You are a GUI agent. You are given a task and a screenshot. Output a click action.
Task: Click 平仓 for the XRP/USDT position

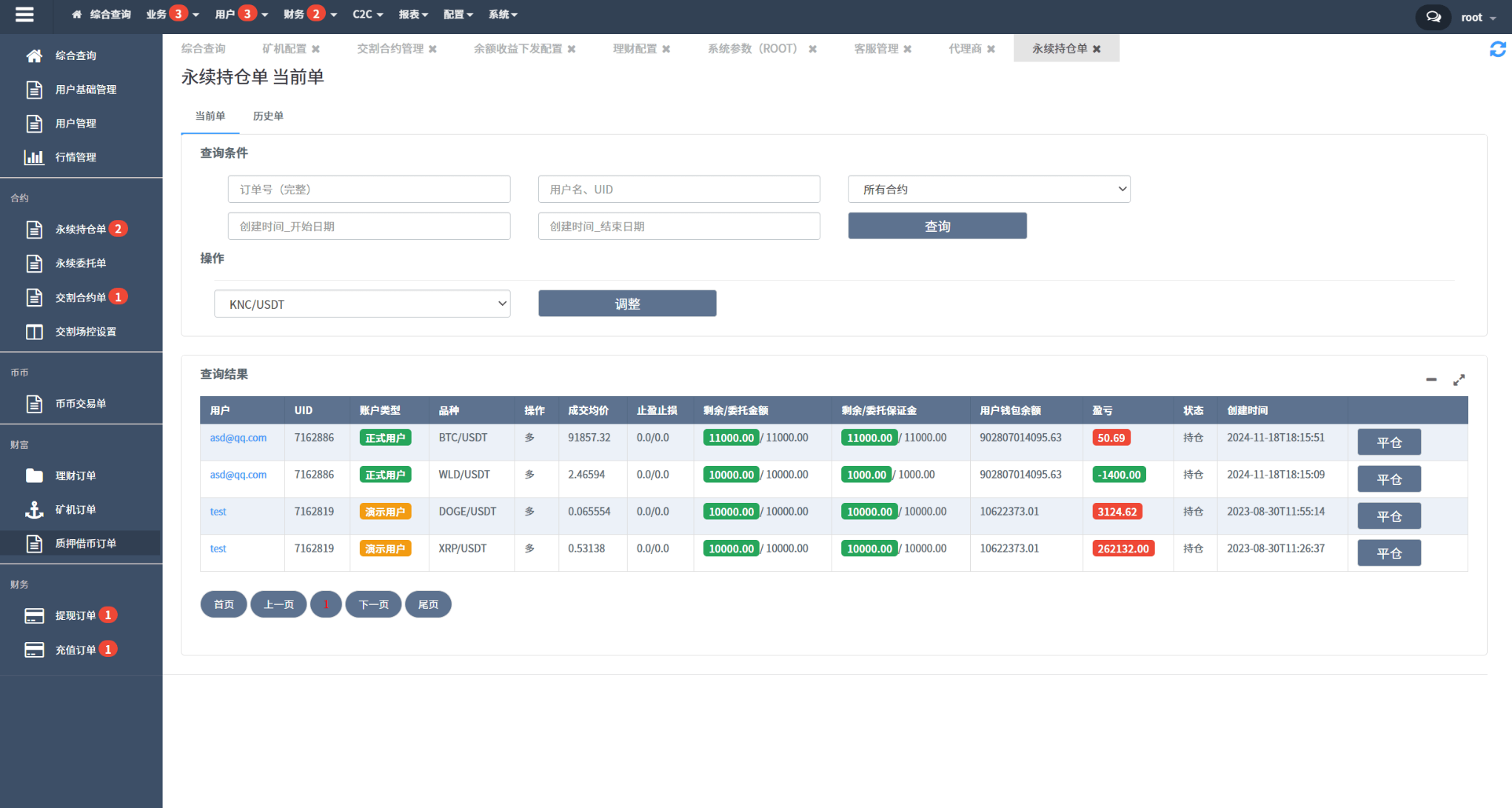[1389, 553]
